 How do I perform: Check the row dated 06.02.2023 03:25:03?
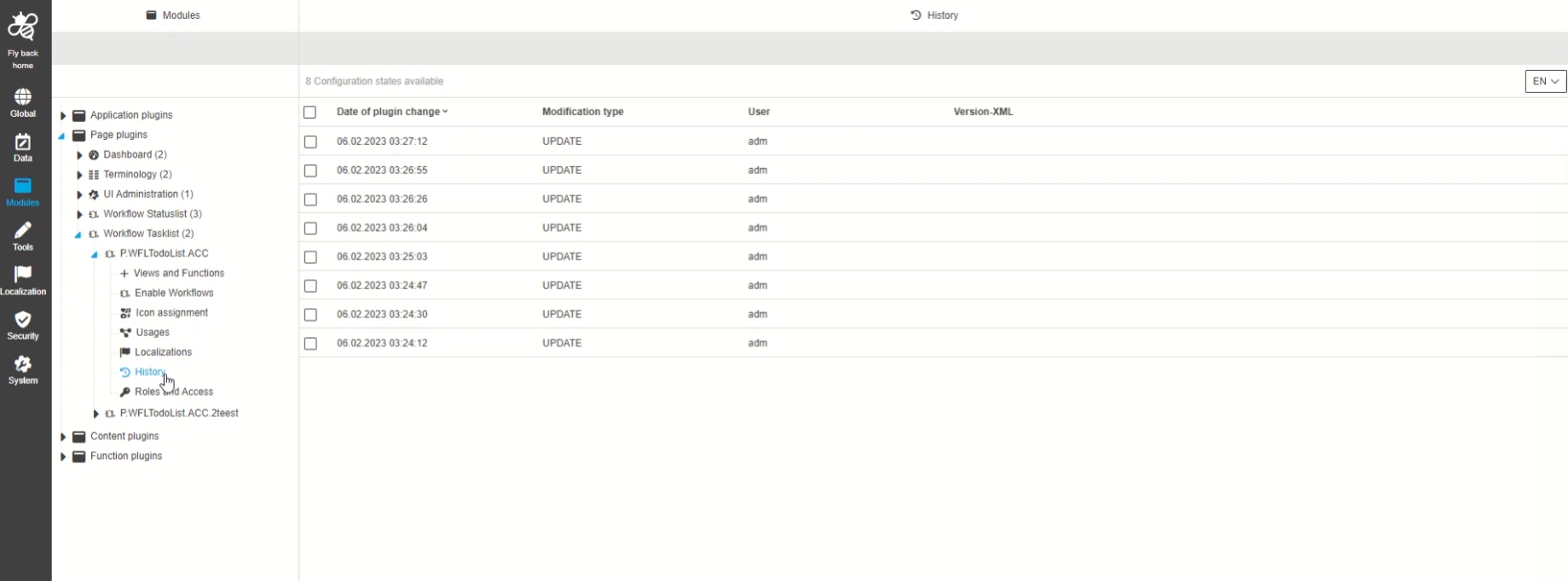pos(310,257)
